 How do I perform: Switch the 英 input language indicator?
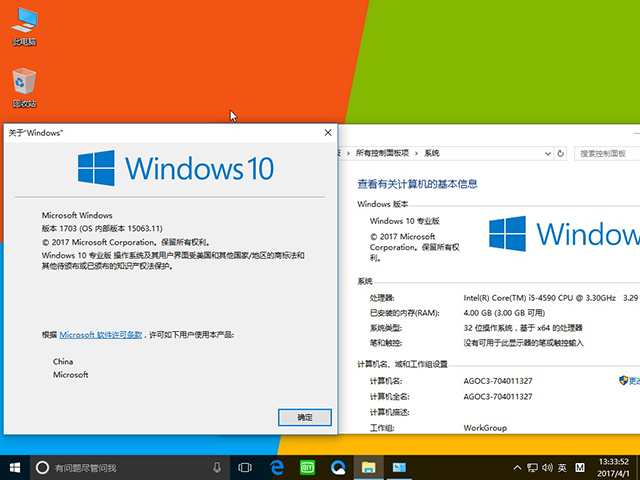pyautogui.click(x=562, y=467)
